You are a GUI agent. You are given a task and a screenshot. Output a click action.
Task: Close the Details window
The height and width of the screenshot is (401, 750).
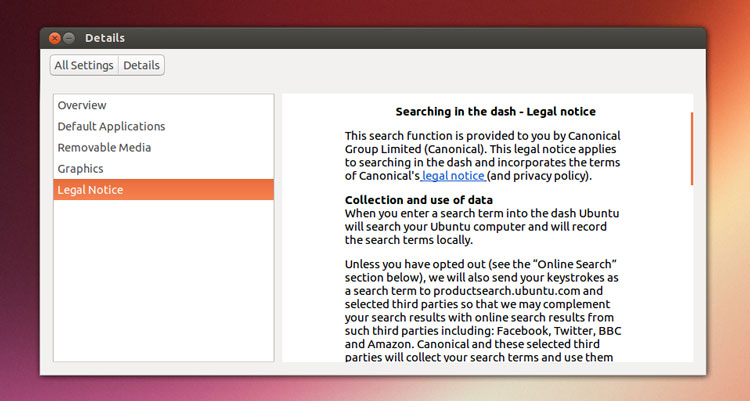(55, 38)
